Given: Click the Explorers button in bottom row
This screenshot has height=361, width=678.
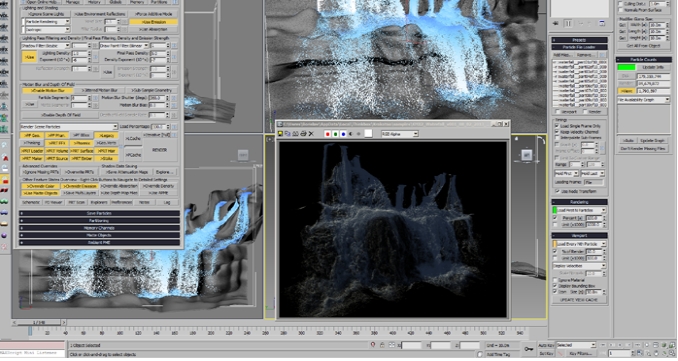Looking at the screenshot, I should click(99, 202).
